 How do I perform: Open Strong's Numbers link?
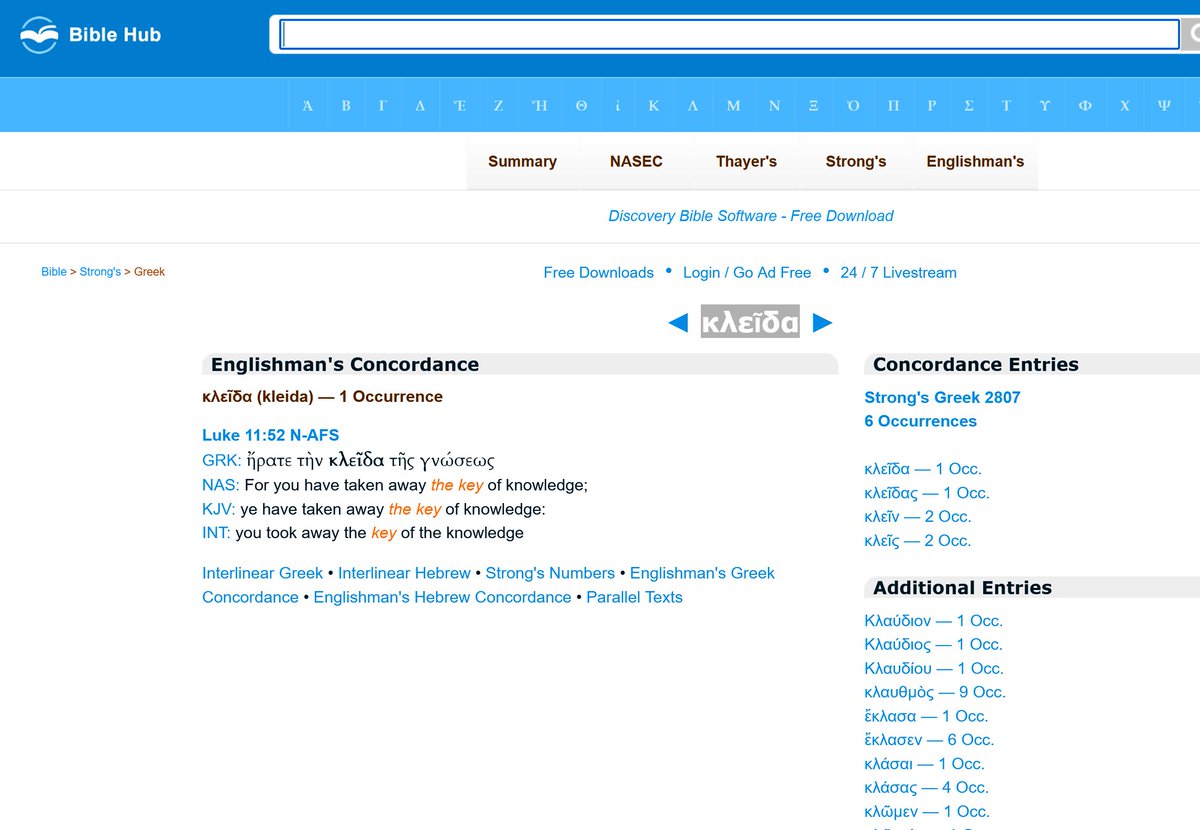(550, 573)
